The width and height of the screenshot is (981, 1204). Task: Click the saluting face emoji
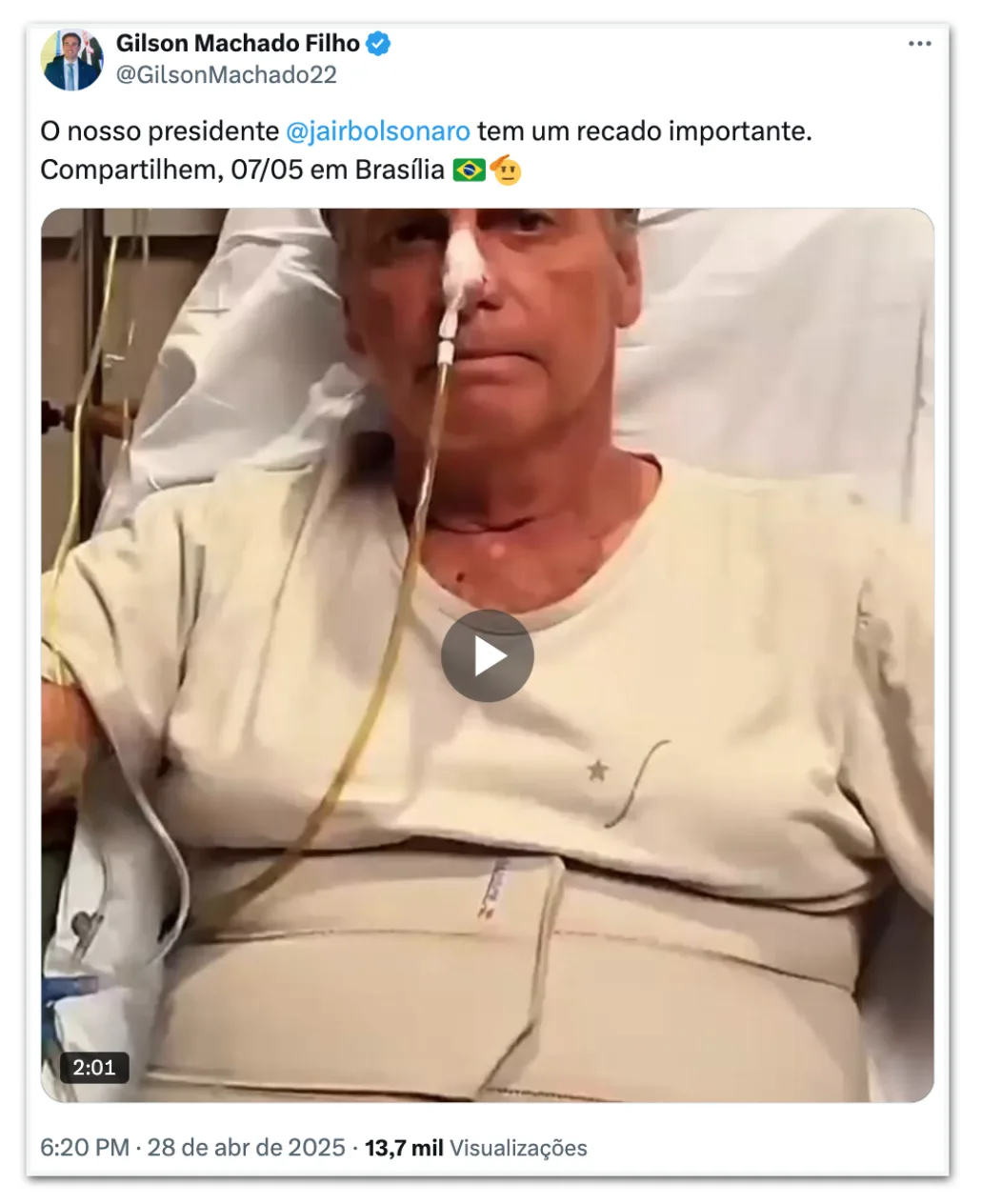(507, 171)
